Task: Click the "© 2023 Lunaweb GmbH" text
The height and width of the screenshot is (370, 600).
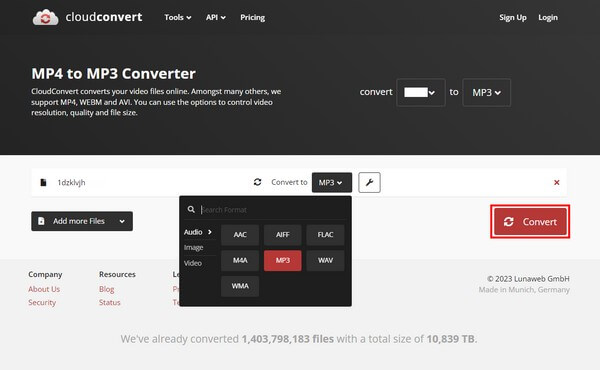Action: click(x=528, y=279)
